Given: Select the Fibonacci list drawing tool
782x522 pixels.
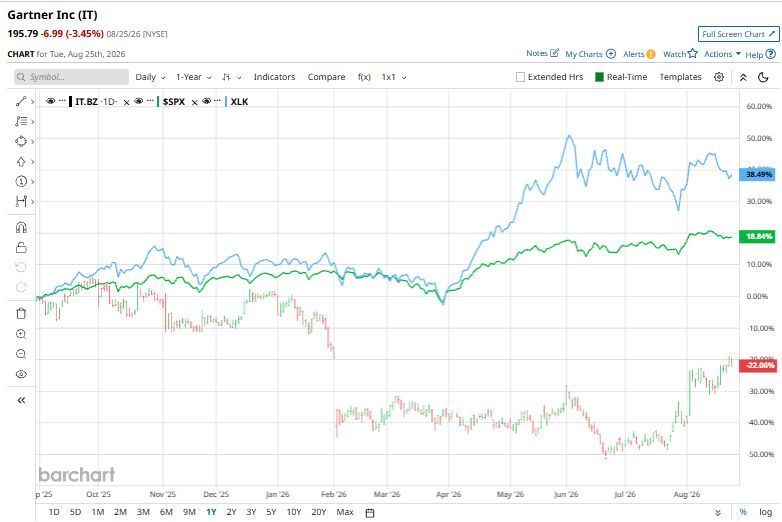Looking at the screenshot, I should 20,121.
